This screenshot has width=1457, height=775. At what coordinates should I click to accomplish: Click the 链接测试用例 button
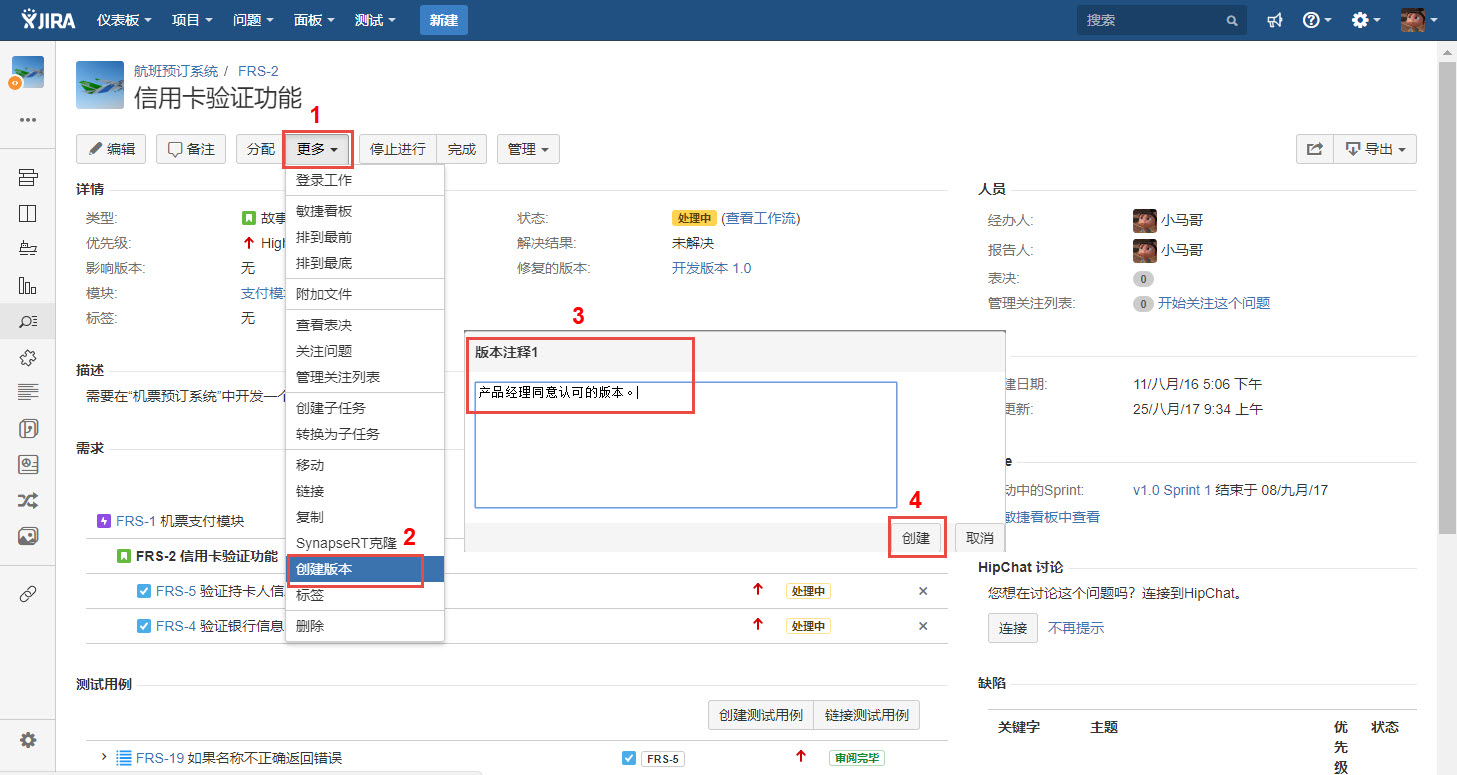tap(866, 715)
